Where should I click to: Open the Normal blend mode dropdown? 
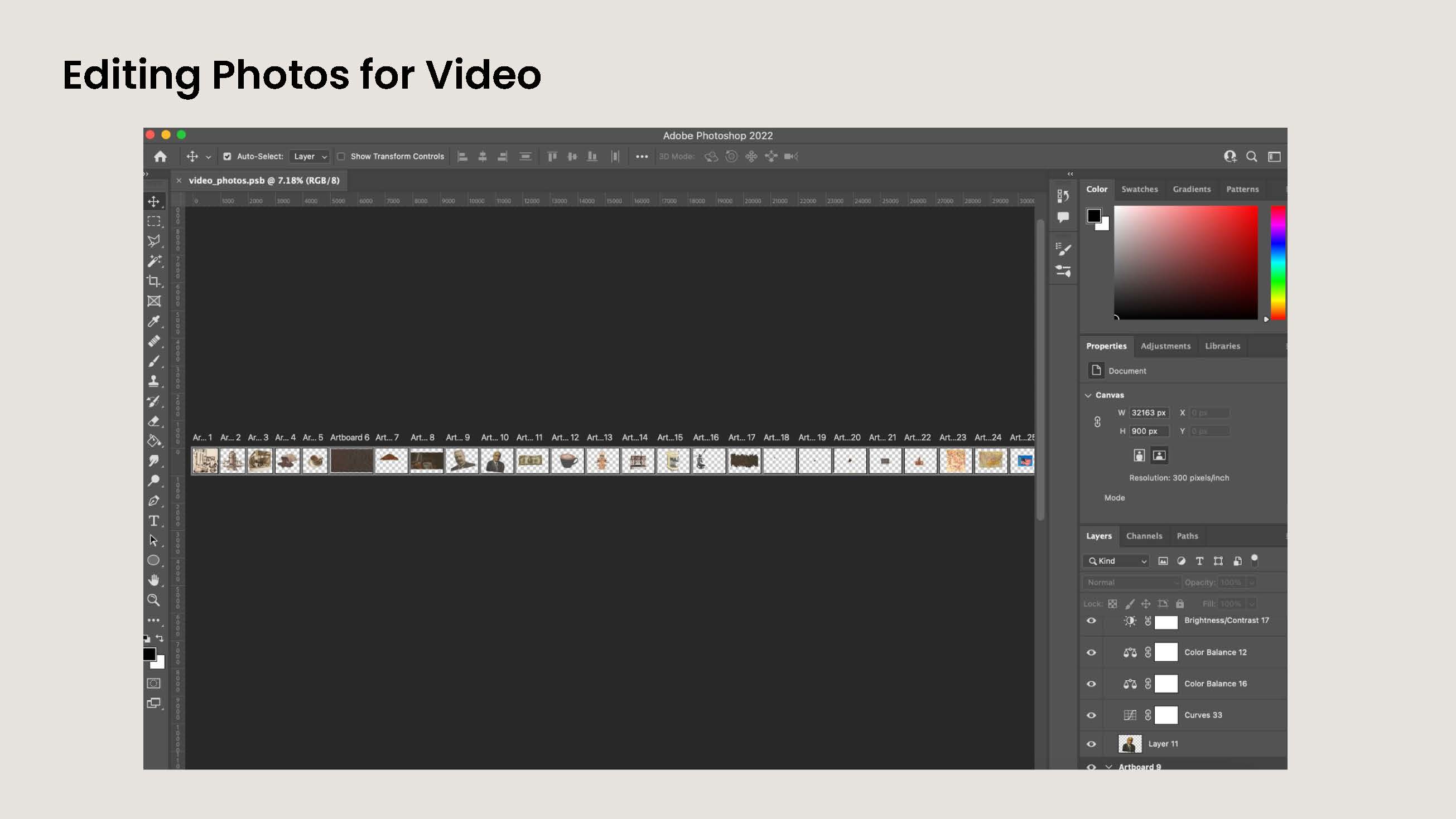1132,583
